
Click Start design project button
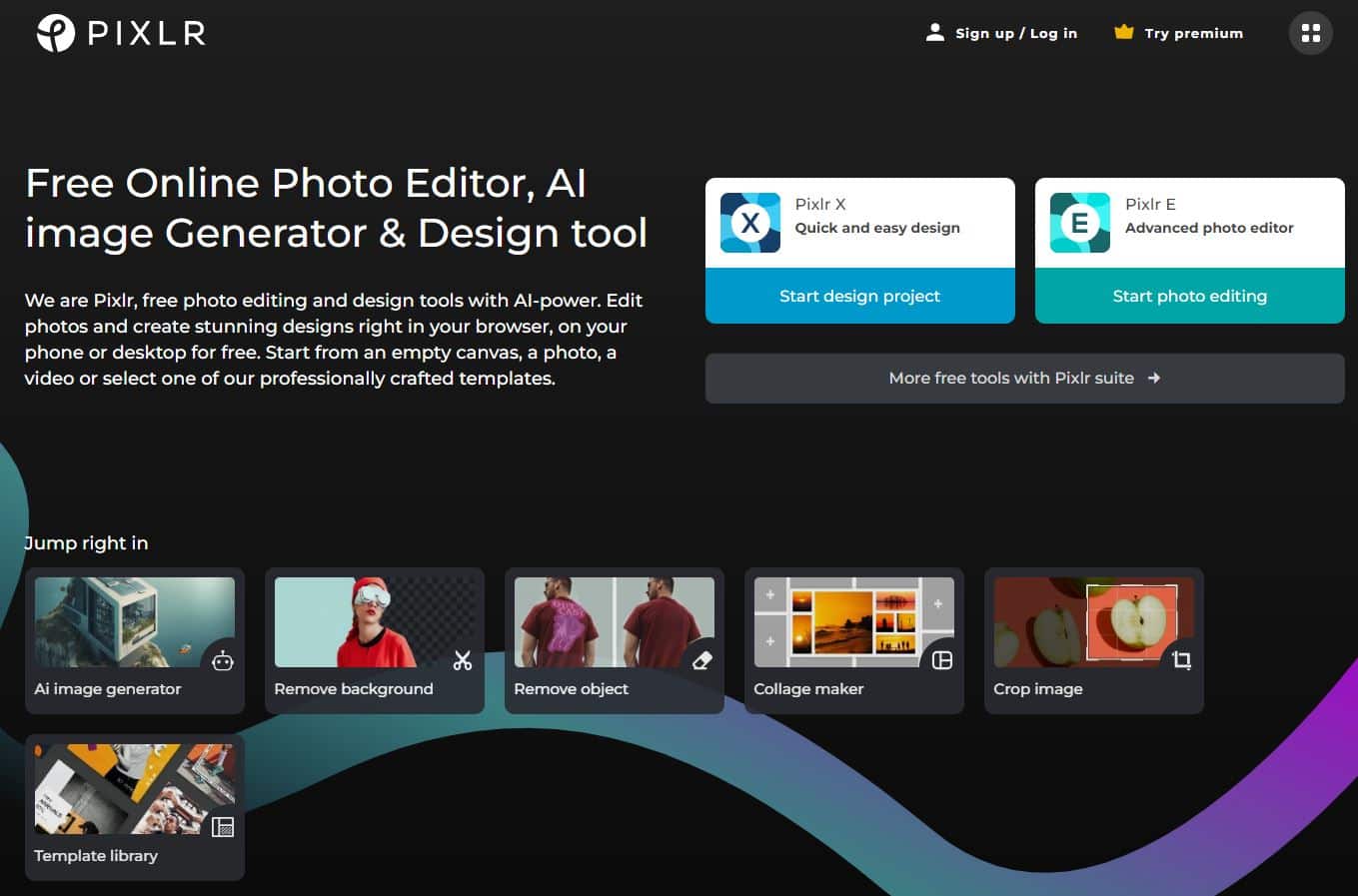point(860,296)
